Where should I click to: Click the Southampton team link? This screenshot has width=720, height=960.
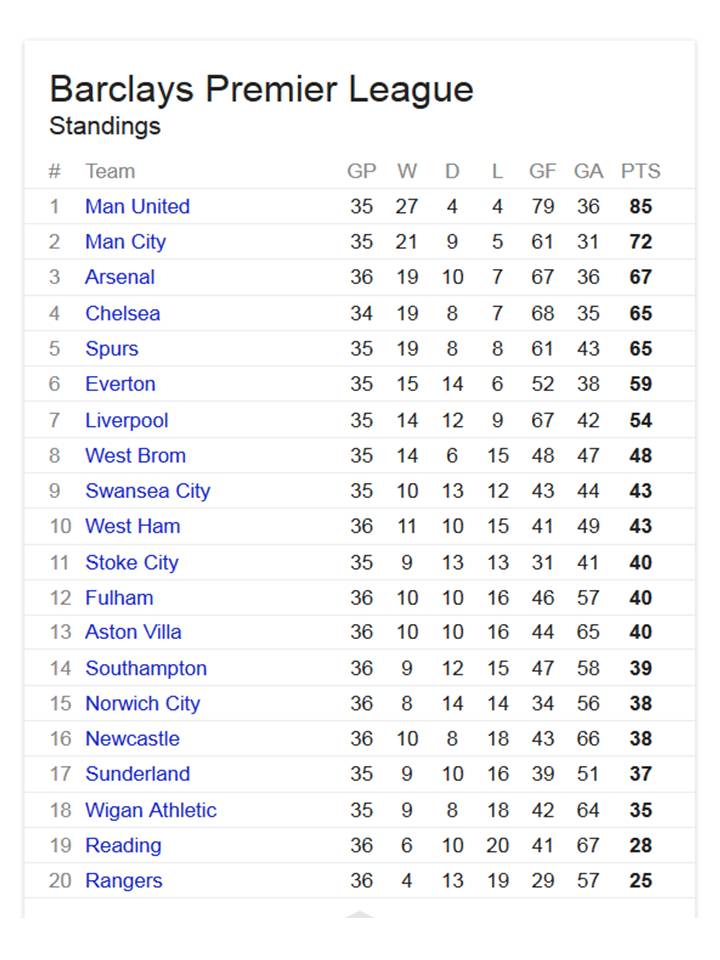(146, 668)
